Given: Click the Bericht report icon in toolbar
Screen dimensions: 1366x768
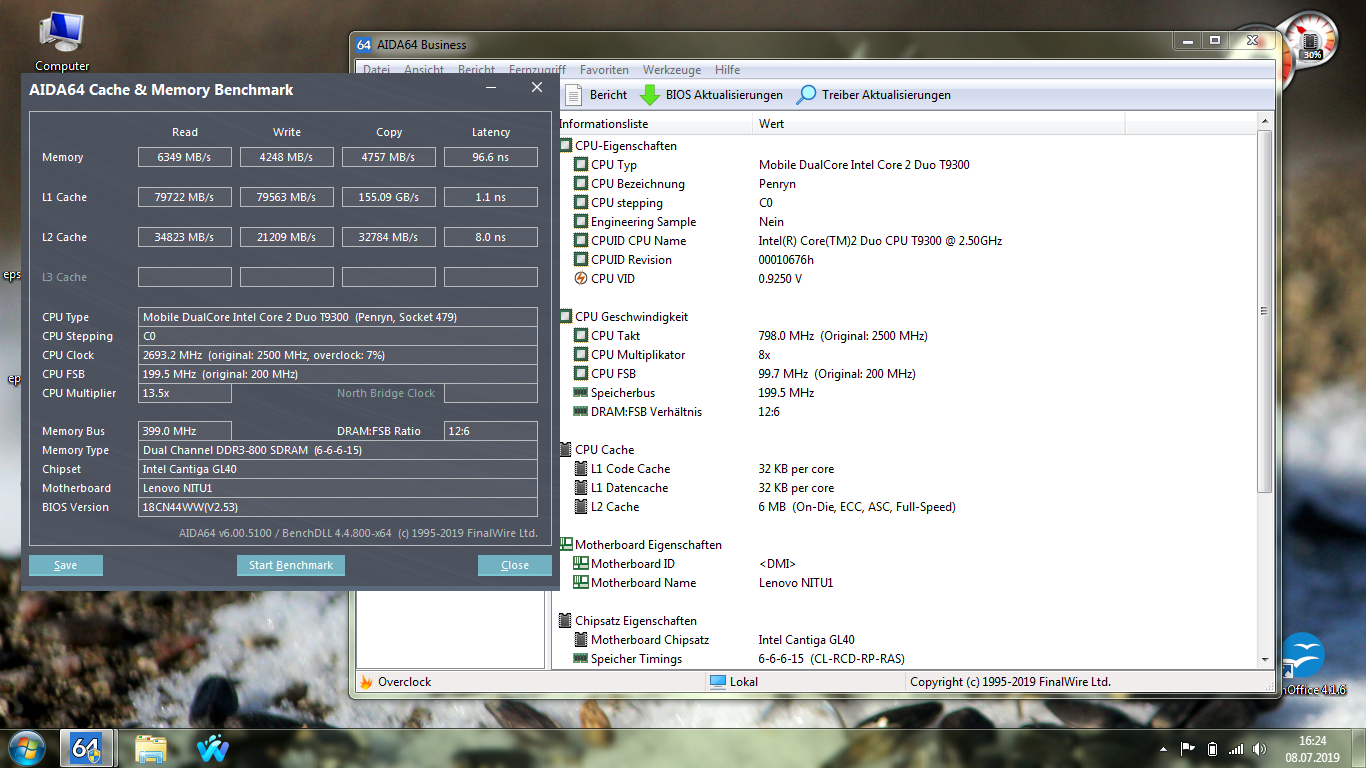Looking at the screenshot, I should pos(573,95).
